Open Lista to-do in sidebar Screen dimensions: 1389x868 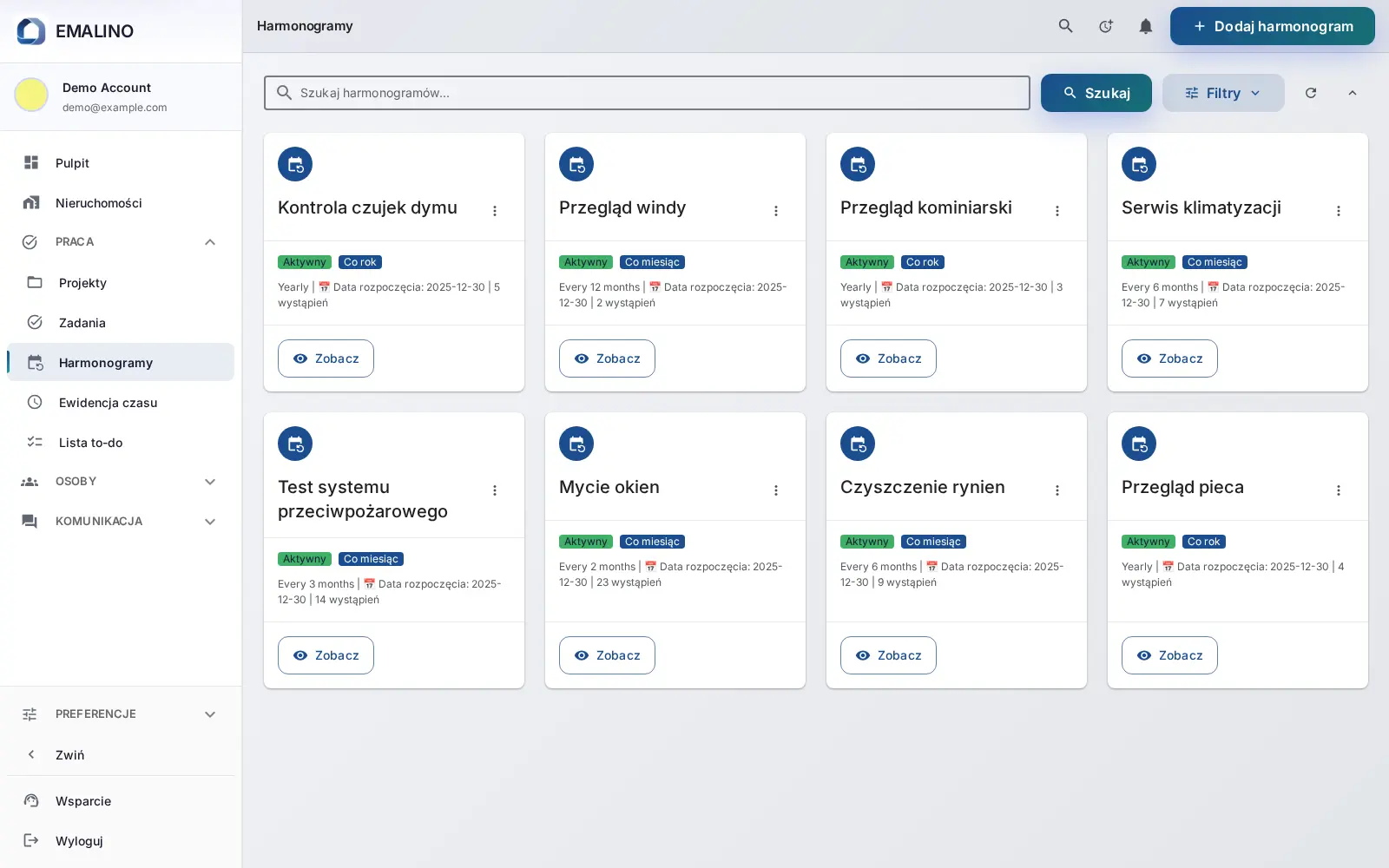pyautogui.click(x=120, y=443)
